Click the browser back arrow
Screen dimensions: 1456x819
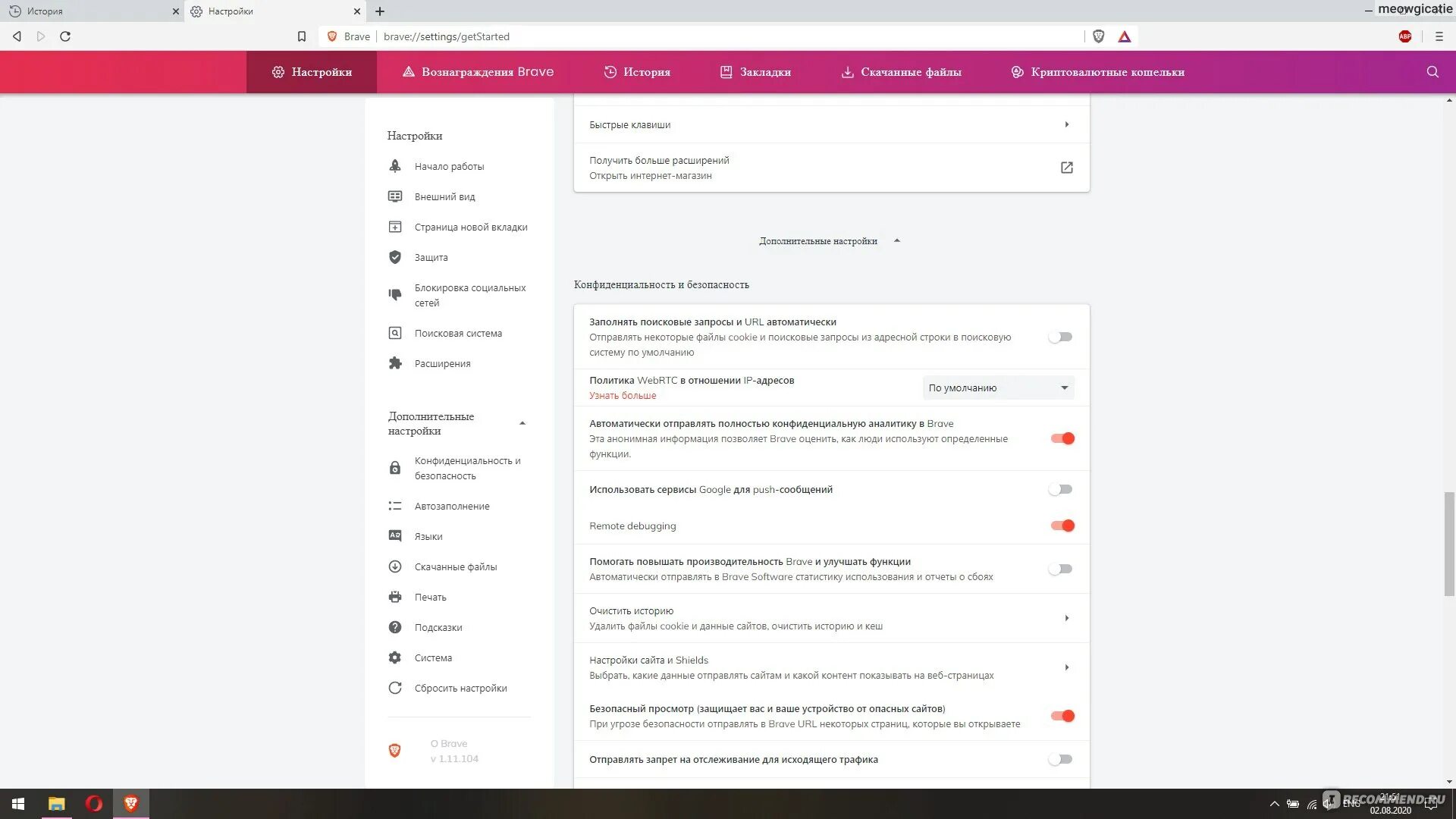pos(17,36)
